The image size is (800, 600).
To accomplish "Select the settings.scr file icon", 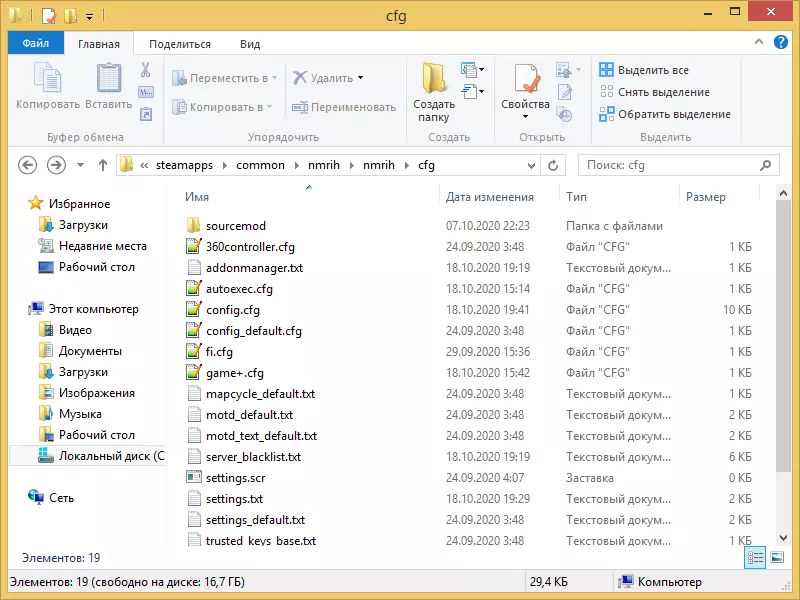I will [x=193, y=478].
